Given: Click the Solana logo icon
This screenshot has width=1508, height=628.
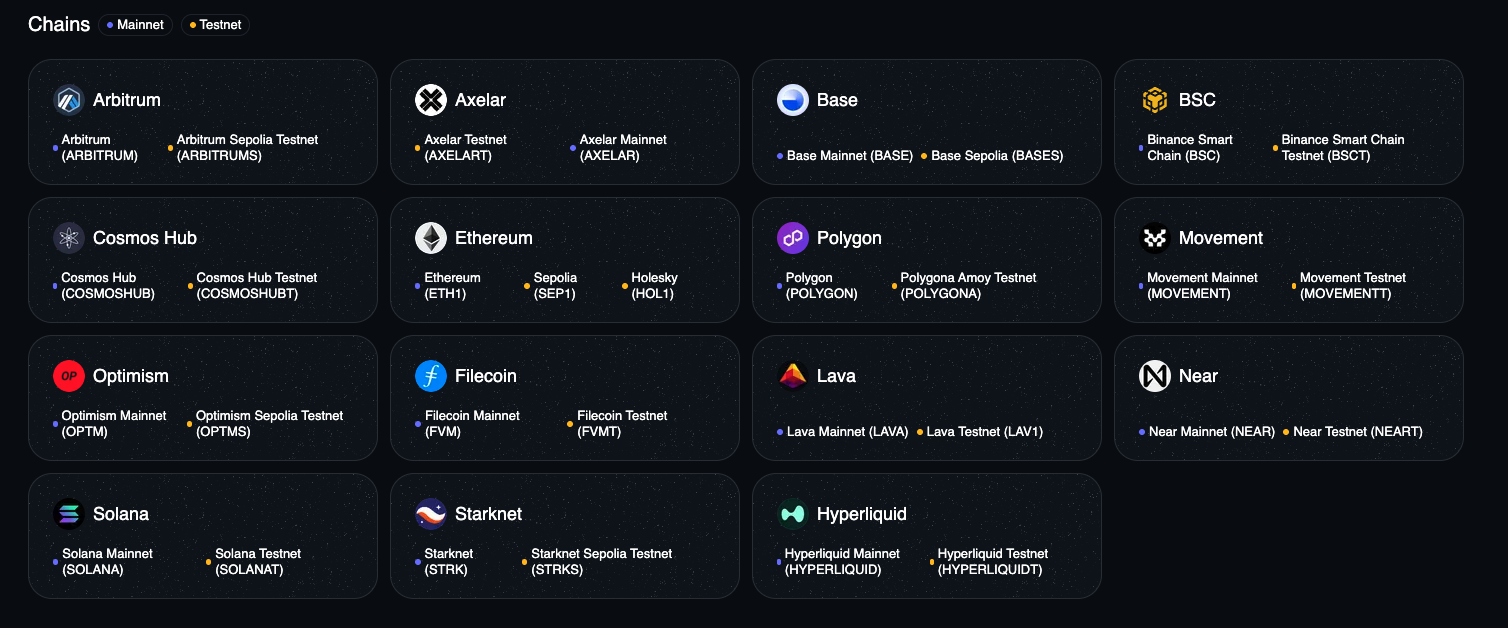Looking at the screenshot, I should click(69, 514).
